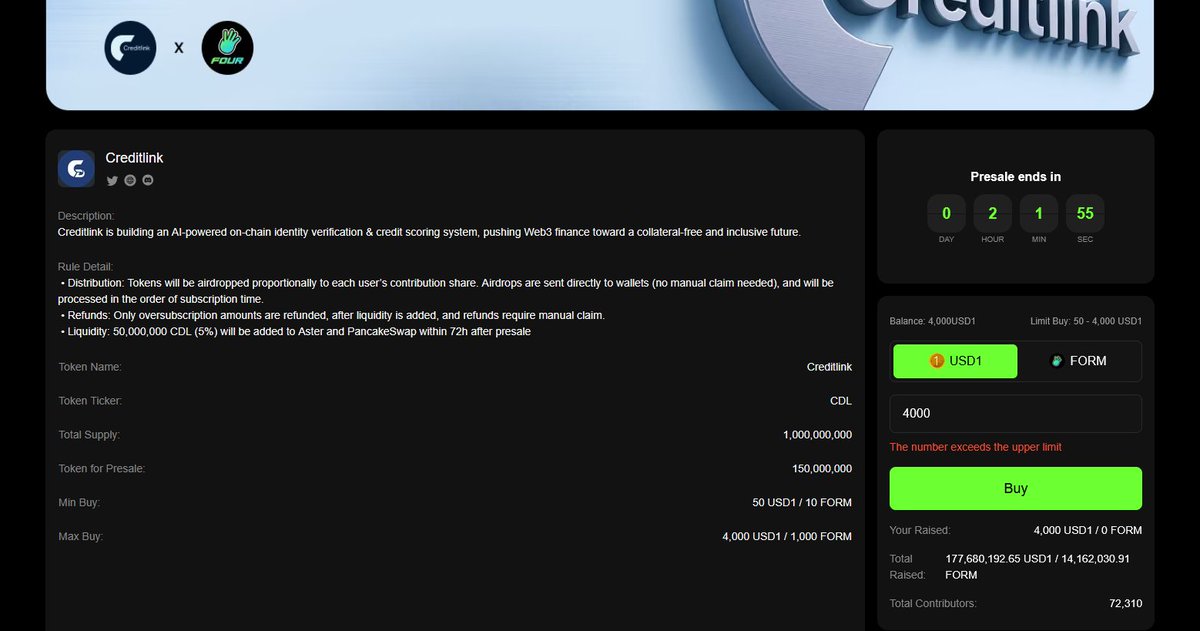Click the 'Balance: 4,000USD1' text
1200x631 pixels.
[x=933, y=321]
